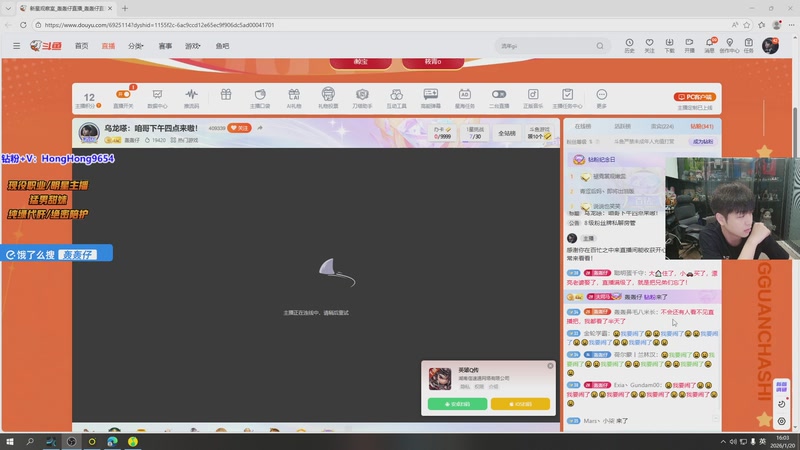Click the settings gear on right sidebar
Viewport: 800px width, 450px height.
(781, 421)
